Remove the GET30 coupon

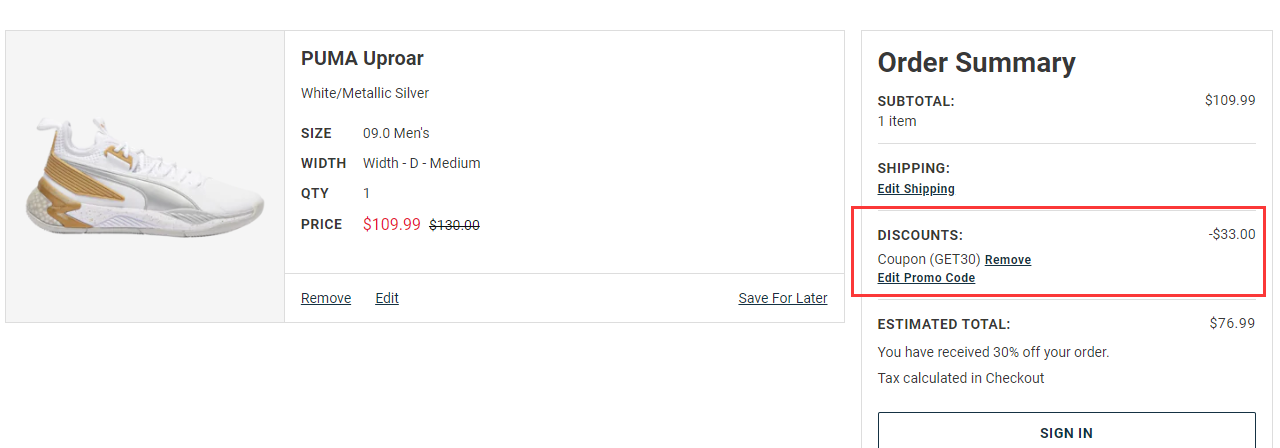tap(1008, 260)
